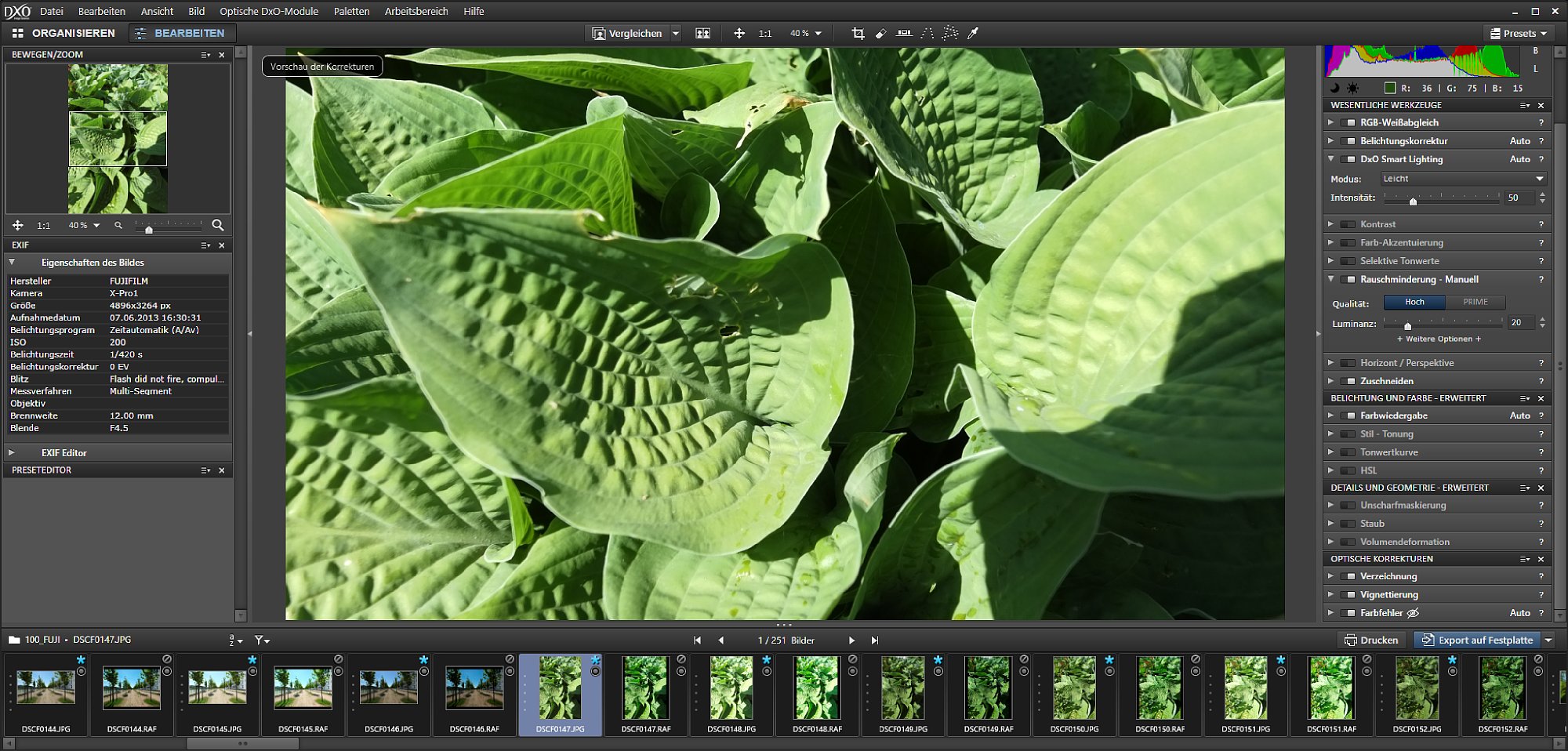The image size is (1568, 751).
Task: Expand the Tonwertkurve section
Action: coord(1331,452)
